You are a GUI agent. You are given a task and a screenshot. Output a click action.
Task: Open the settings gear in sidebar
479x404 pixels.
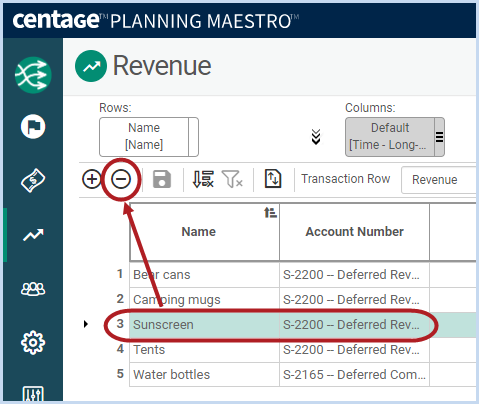click(x=33, y=342)
